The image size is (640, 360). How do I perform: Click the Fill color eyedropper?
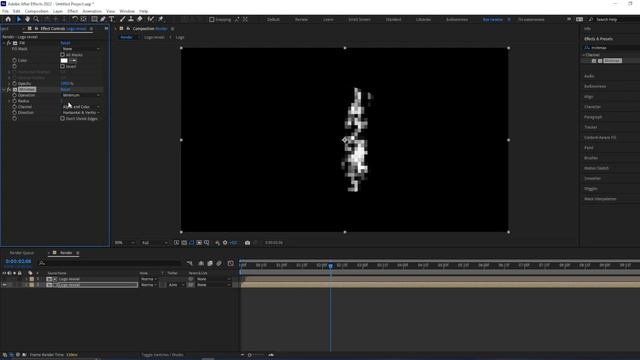point(73,60)
